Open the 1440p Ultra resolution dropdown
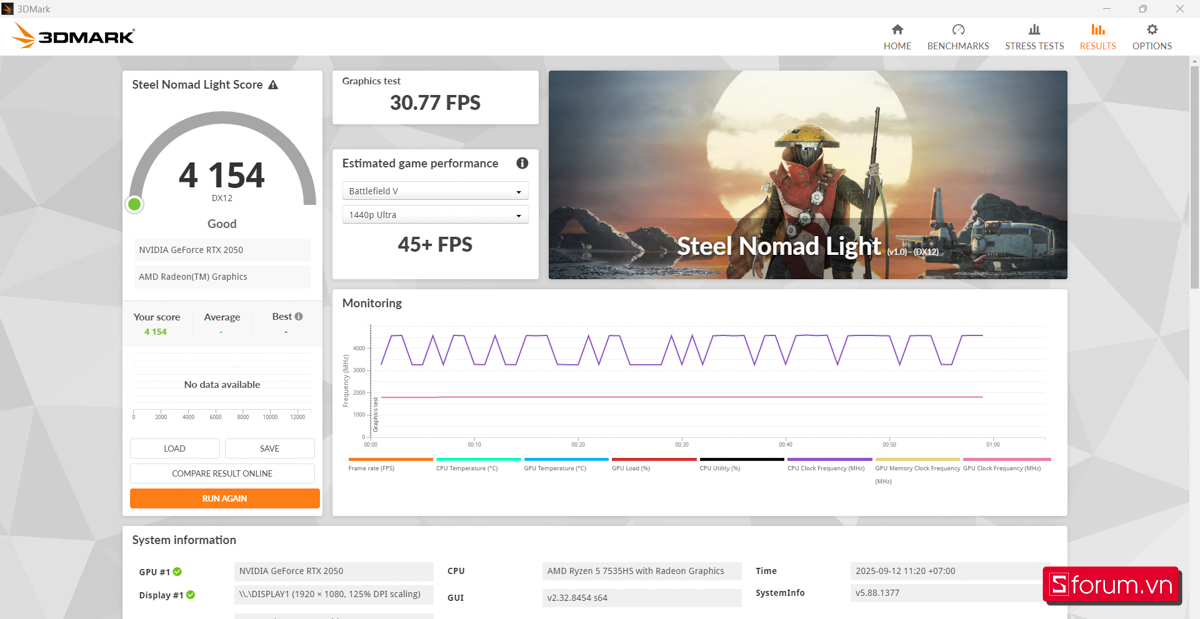Image resolution: width=1200 pixels, height=619 pixels. pos(435,215)
